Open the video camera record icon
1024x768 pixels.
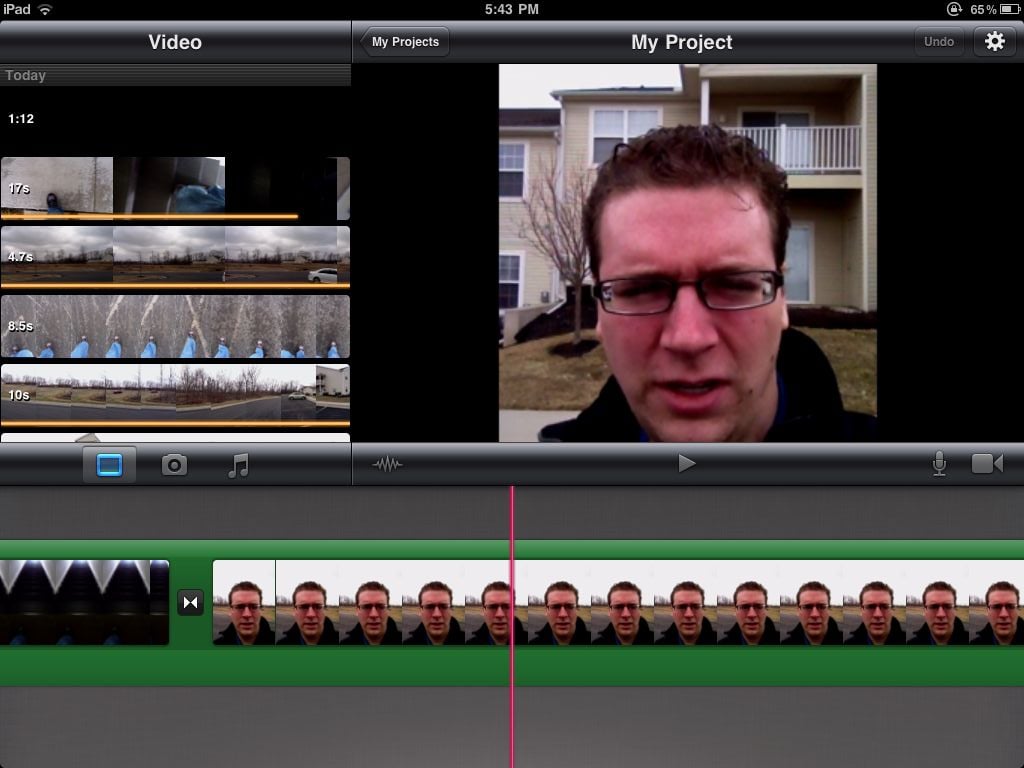click(x=987, y=464)
